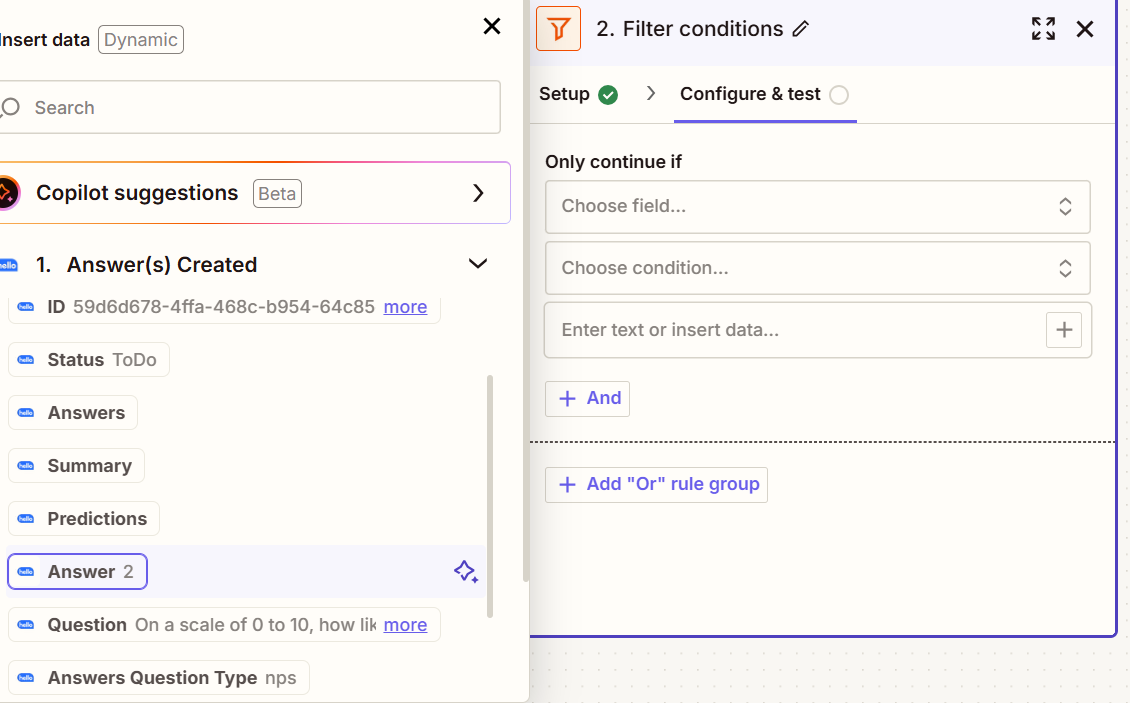
Task: Collapse the Answer(s) Created section
Action: [x=478, y=264]
